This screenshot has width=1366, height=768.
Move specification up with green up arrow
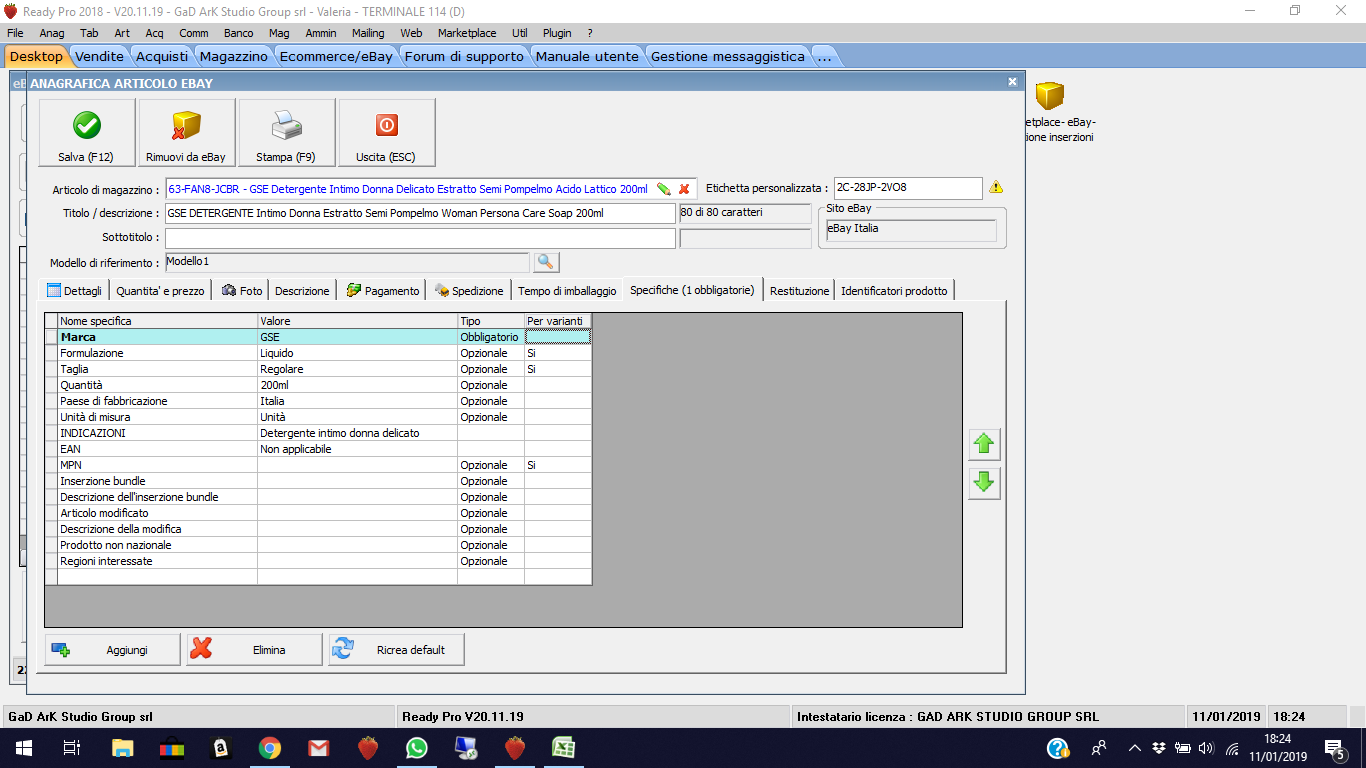pos(984,444)
